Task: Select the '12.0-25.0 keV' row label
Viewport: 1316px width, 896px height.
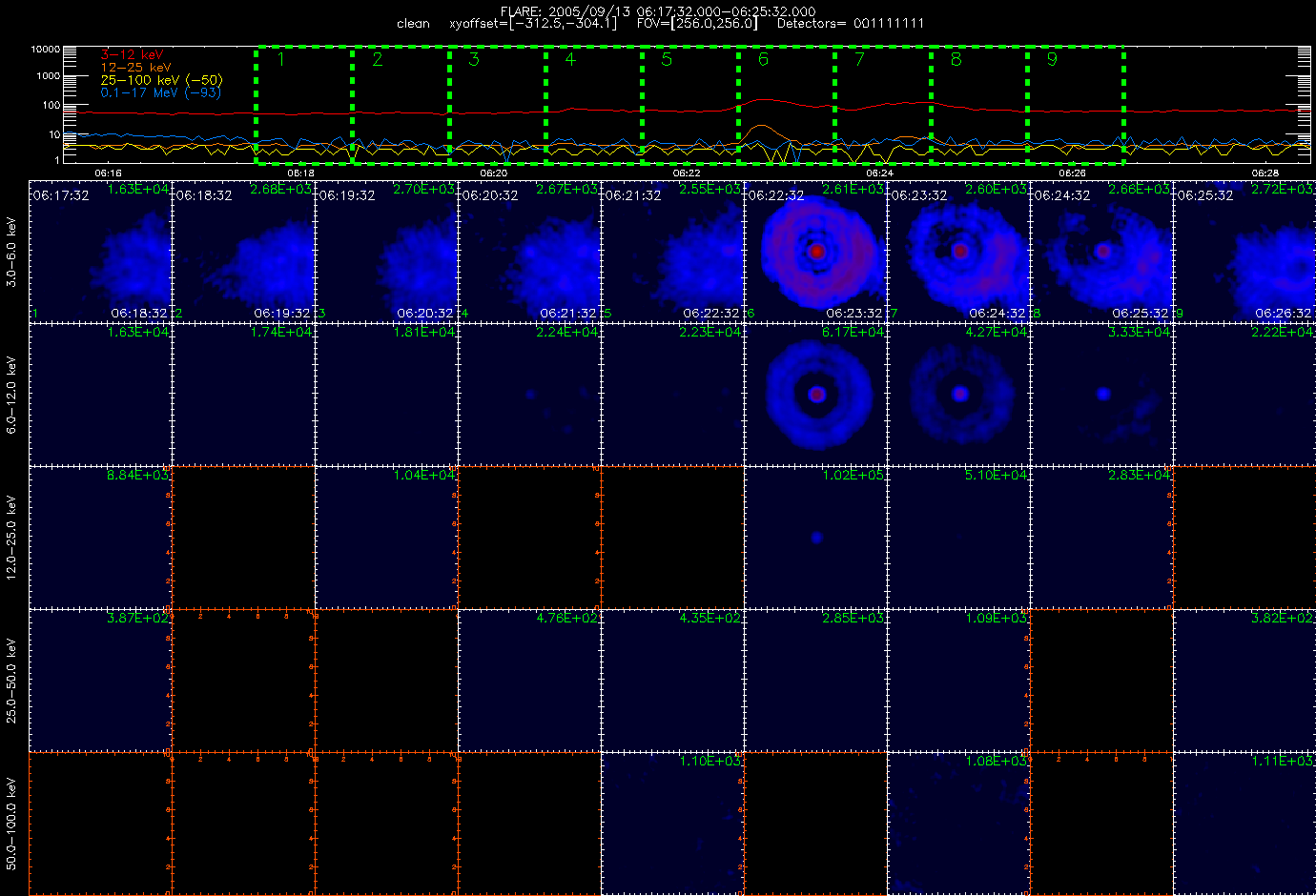Action: click(11, 538)
